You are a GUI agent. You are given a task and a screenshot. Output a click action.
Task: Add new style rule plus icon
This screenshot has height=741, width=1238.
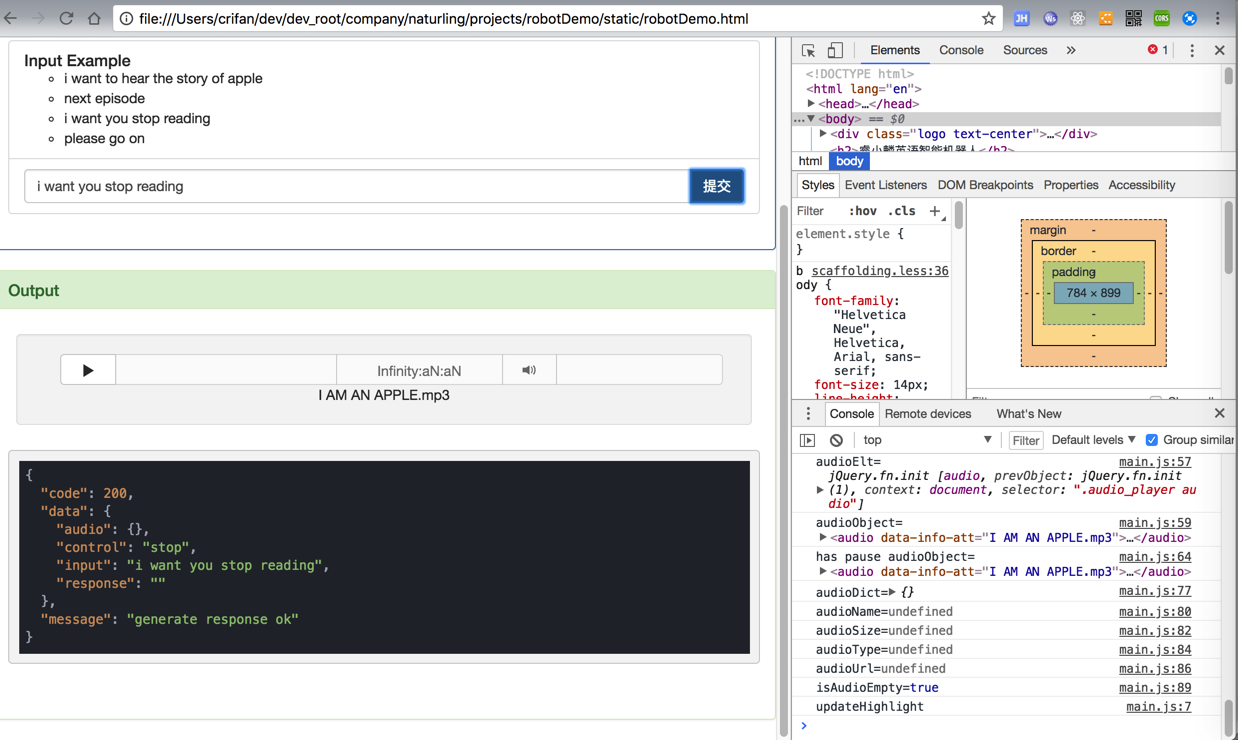coord(935,211)
